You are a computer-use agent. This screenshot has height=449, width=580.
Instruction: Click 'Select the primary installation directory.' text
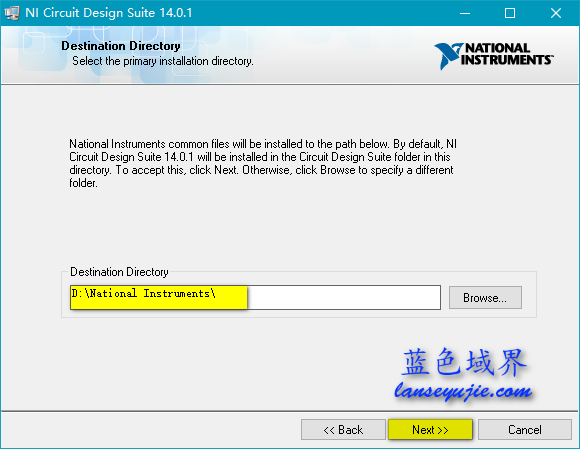tap(163, 61)
